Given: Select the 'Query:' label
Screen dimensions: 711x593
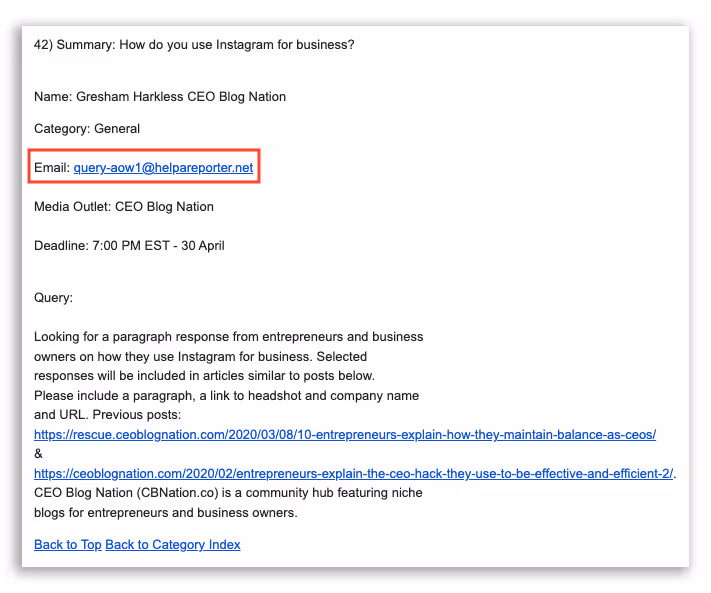Looking at the screenshot, I should pos(54,298).
